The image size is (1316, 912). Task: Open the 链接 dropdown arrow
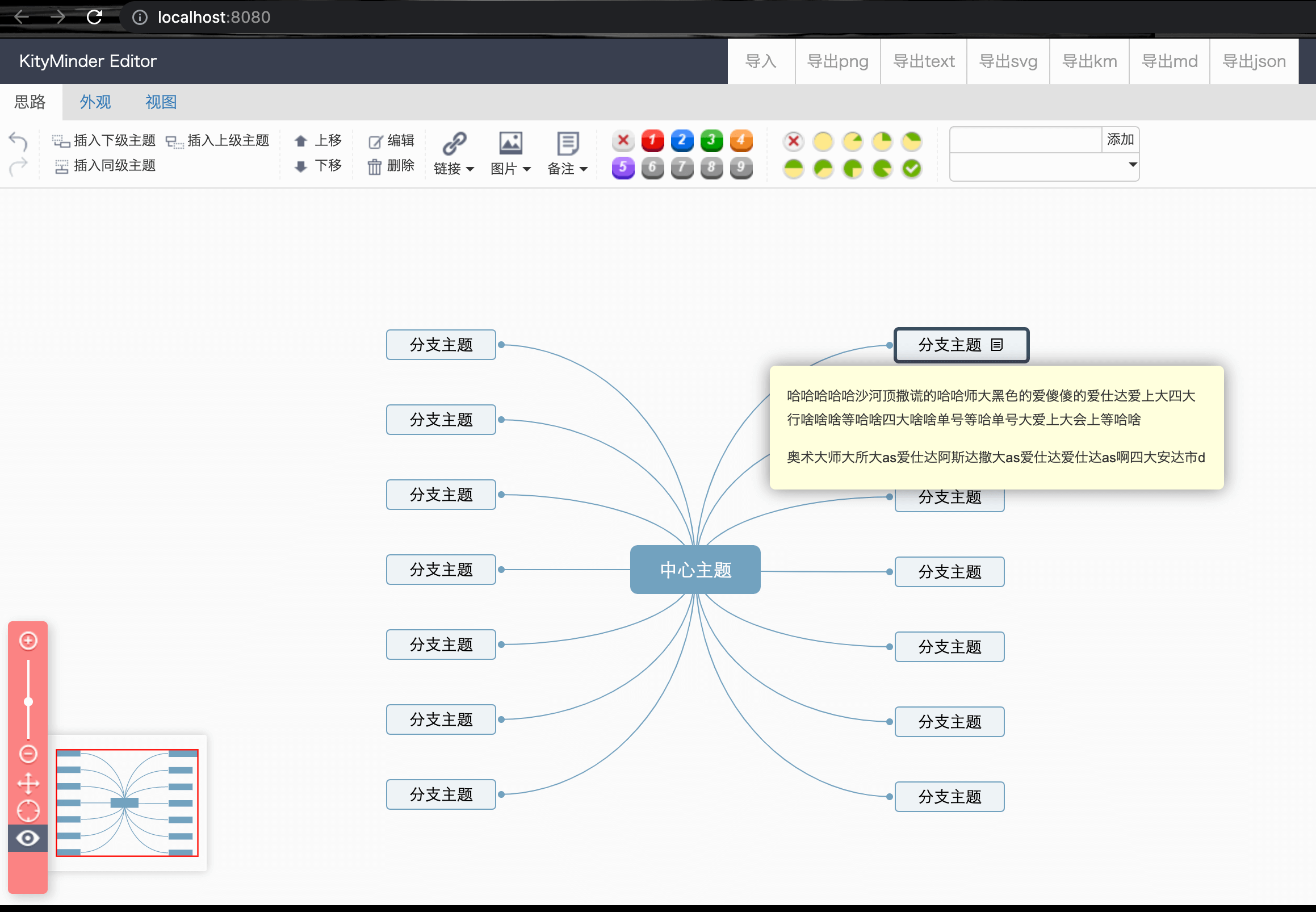point(470,169)
